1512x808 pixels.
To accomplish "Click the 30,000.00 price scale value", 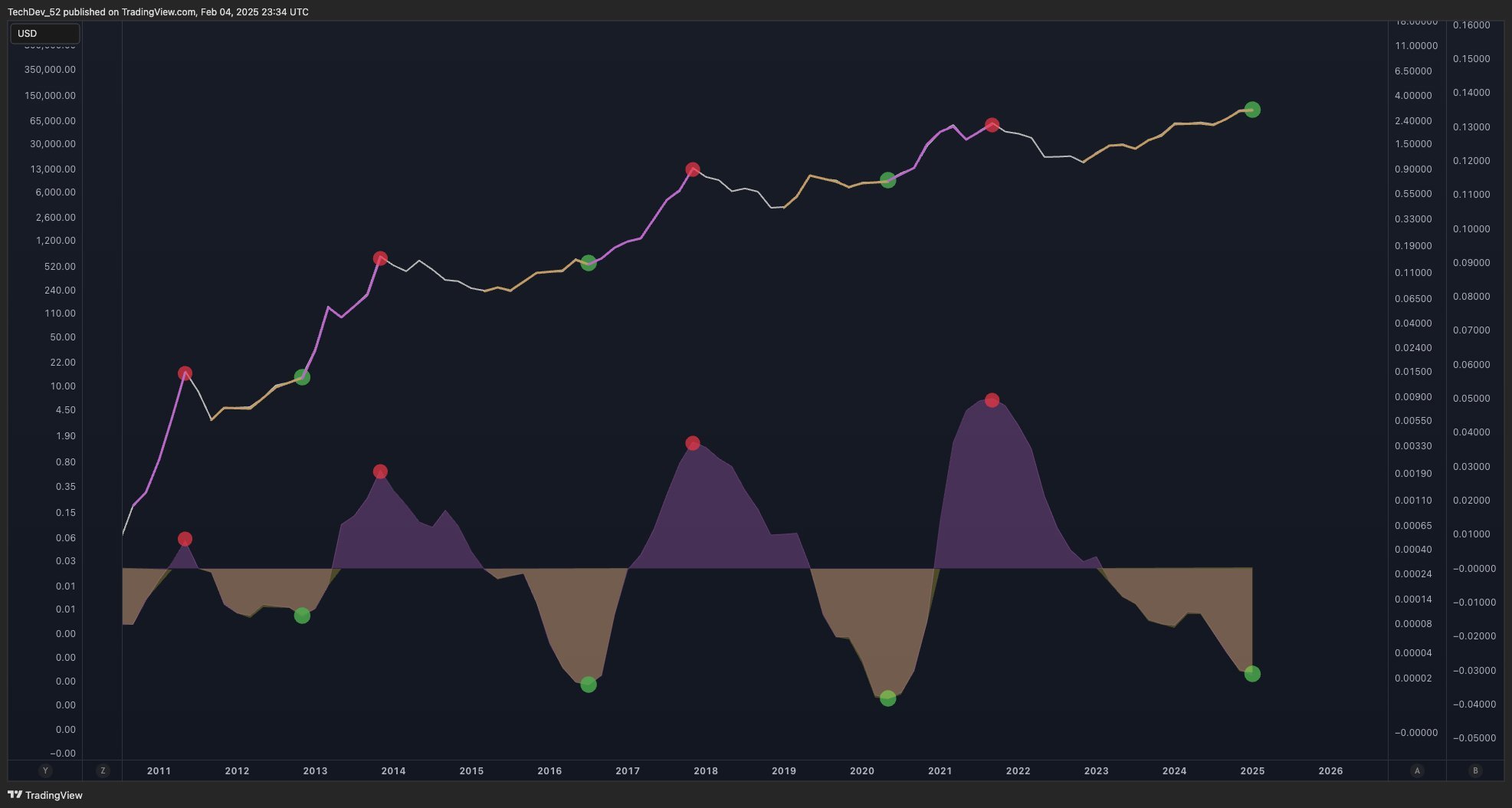I will 53,144.
